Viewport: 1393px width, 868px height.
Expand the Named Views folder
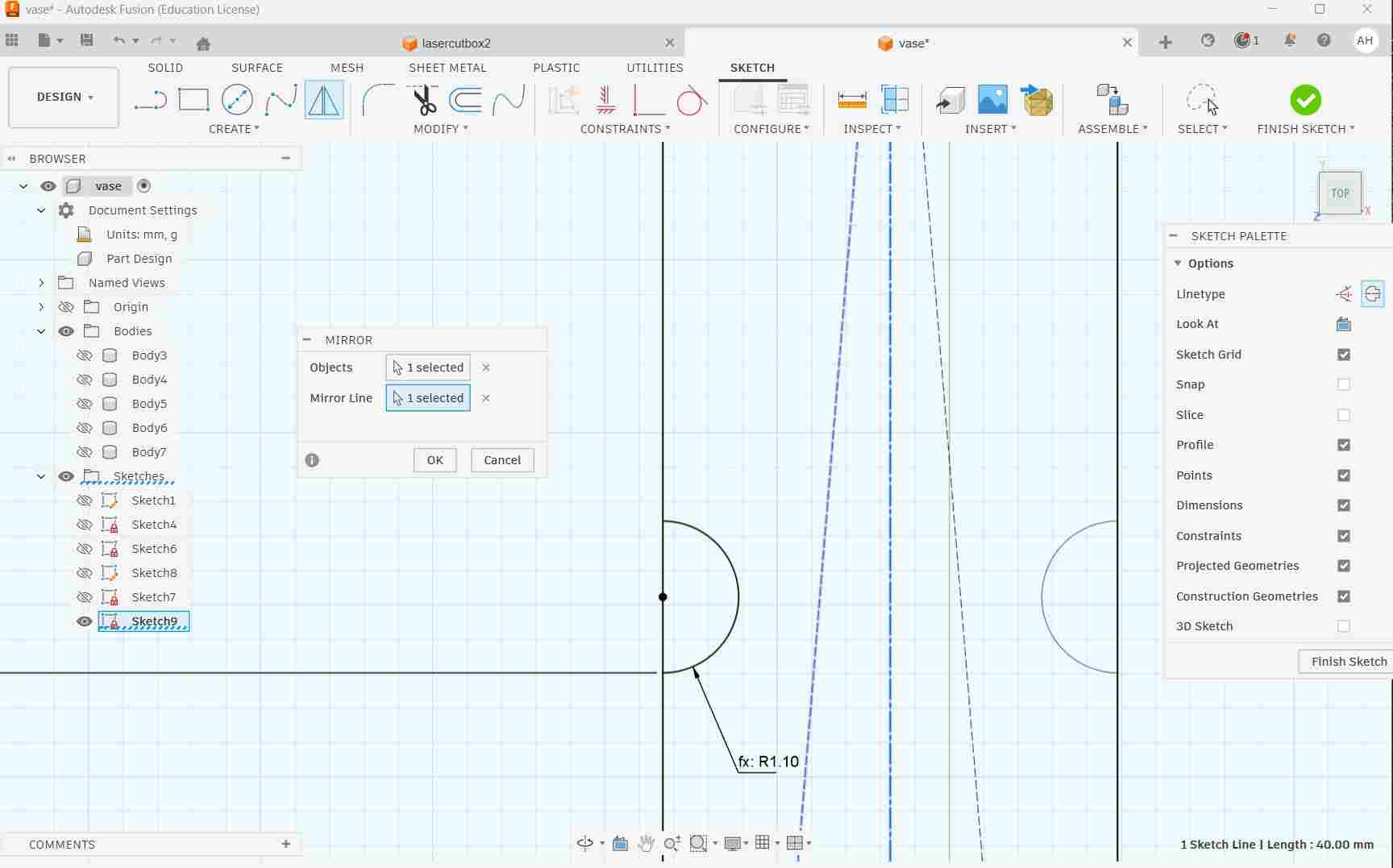[41, 283]
